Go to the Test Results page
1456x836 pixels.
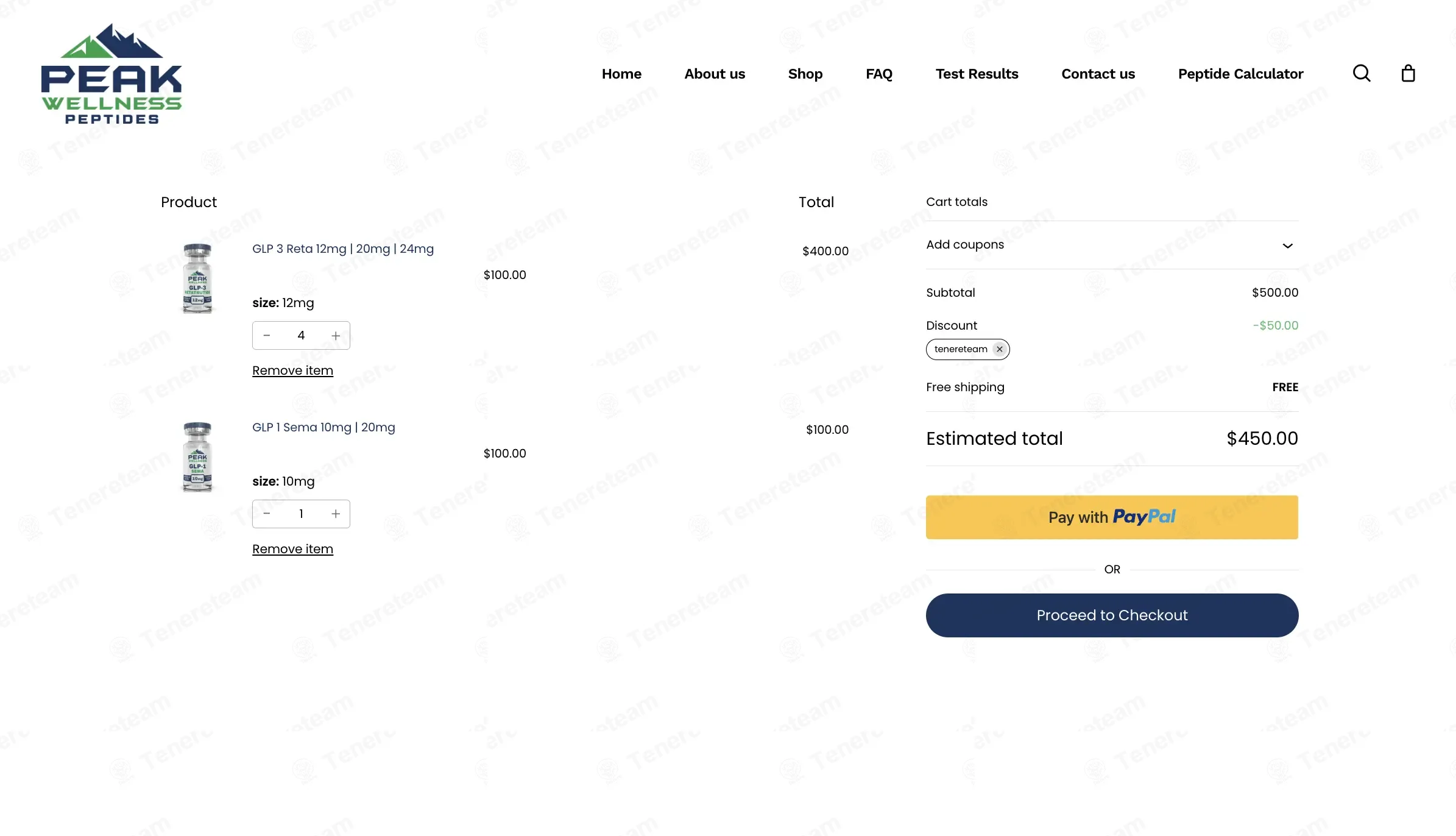[x=977, y=74]
